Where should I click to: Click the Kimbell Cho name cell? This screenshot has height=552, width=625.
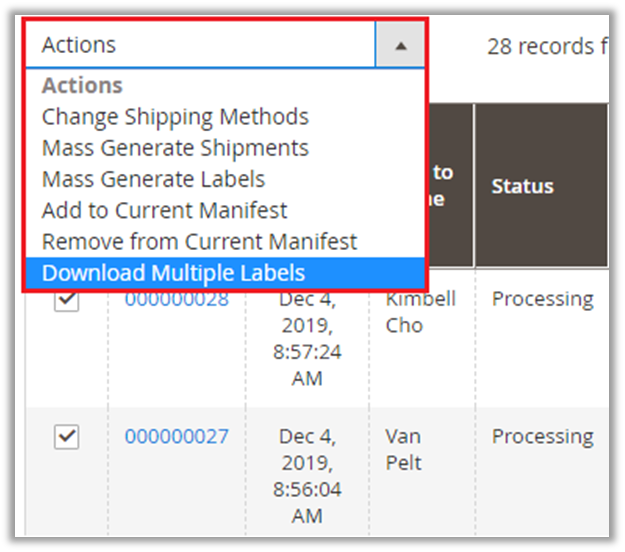pos(419,312)
